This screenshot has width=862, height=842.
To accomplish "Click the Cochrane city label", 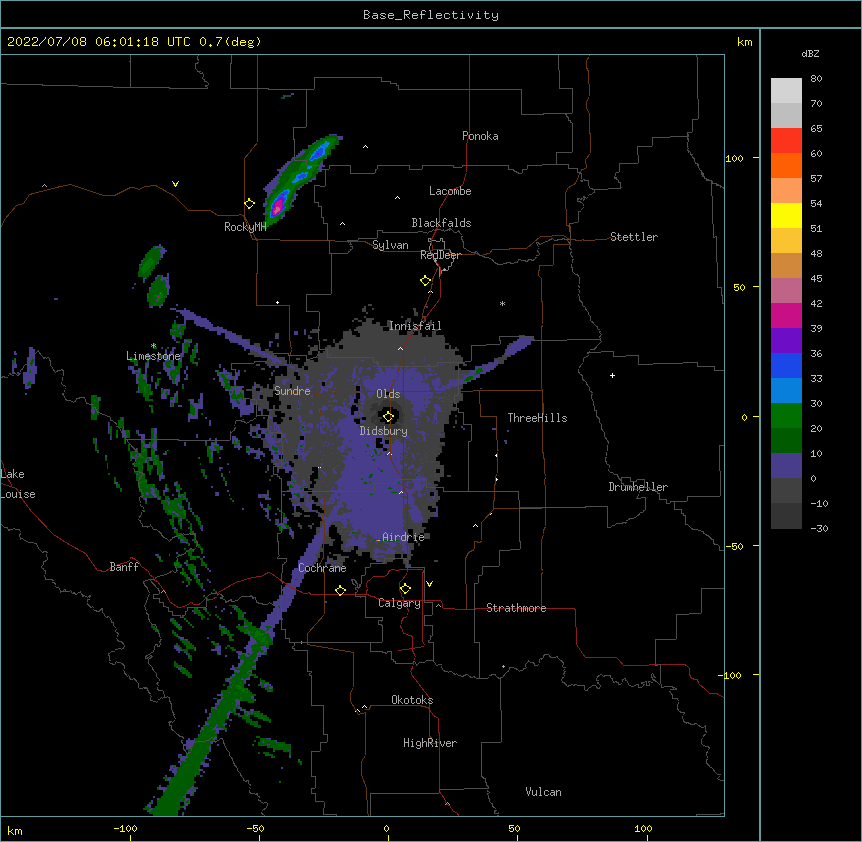I will [x=322, y=568].
